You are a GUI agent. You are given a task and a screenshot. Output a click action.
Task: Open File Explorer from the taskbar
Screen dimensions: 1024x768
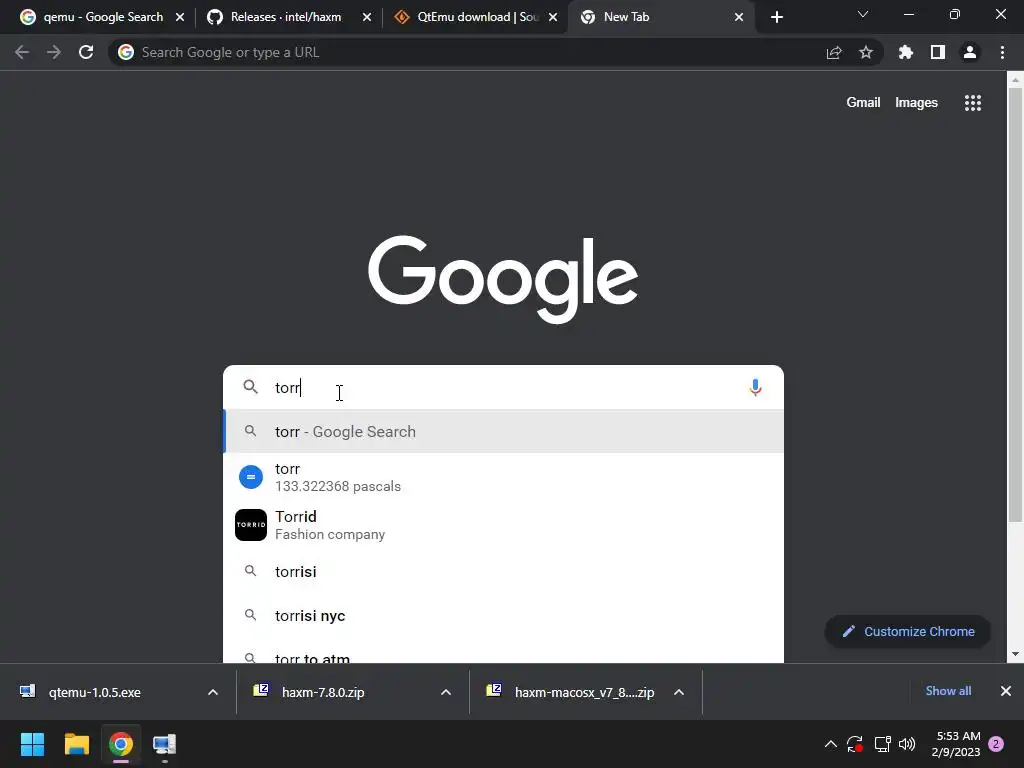[76, 744]
